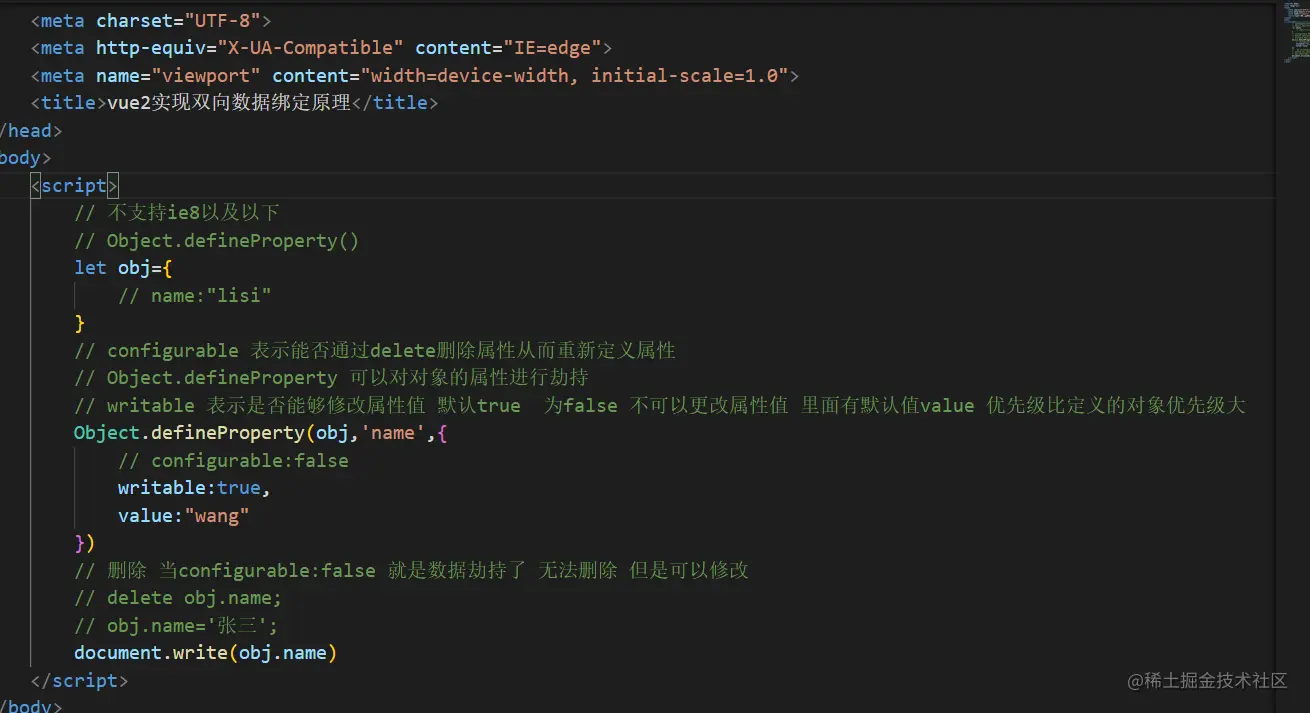This screenshot has width=1310, height=713.
Task: Click the X-UA-Compatible attribute value
Action: 310,48
